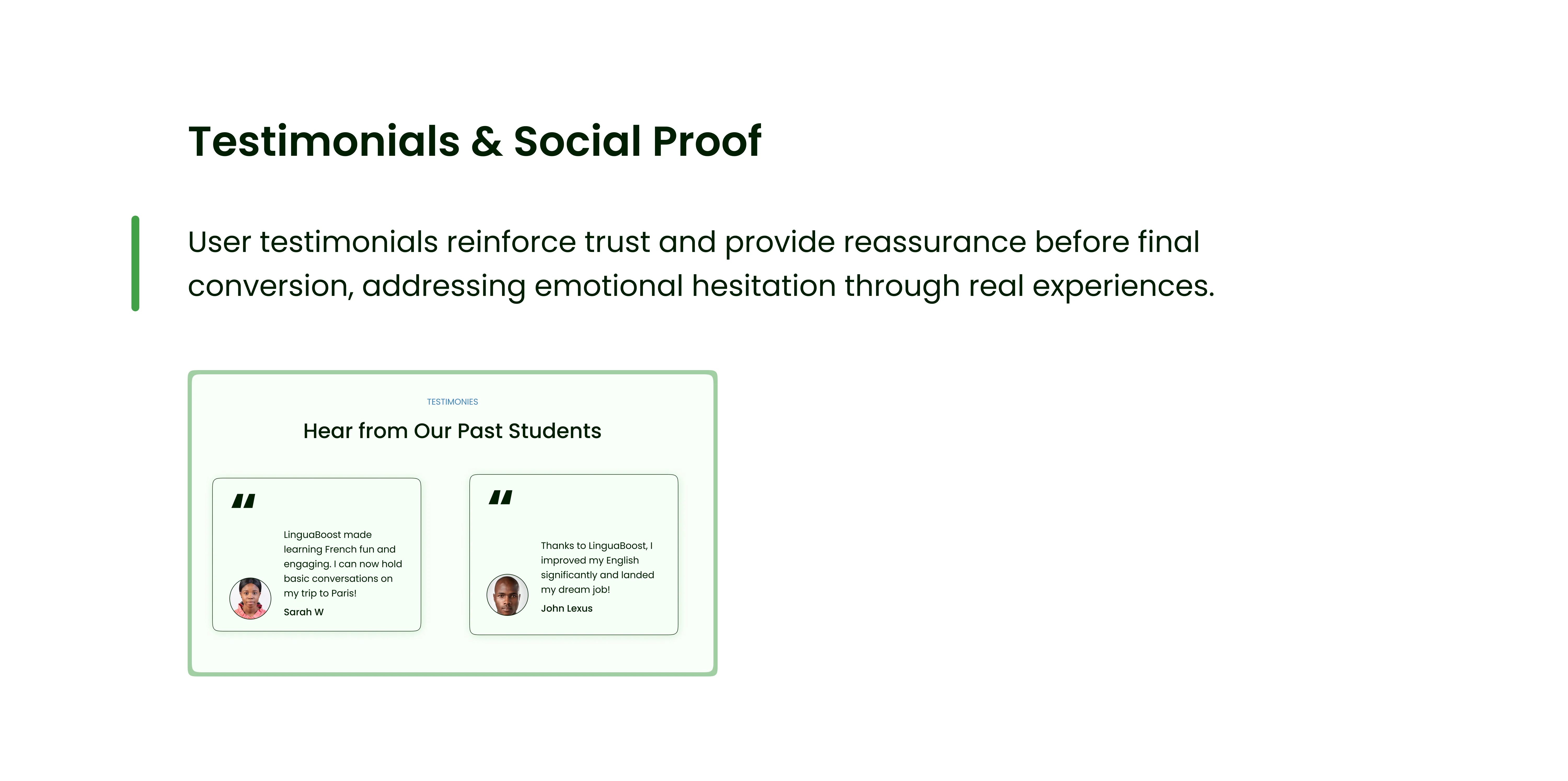1568x781 pixels.
Task: Click the 'my dream job!' line
Action: pos(575,589)
